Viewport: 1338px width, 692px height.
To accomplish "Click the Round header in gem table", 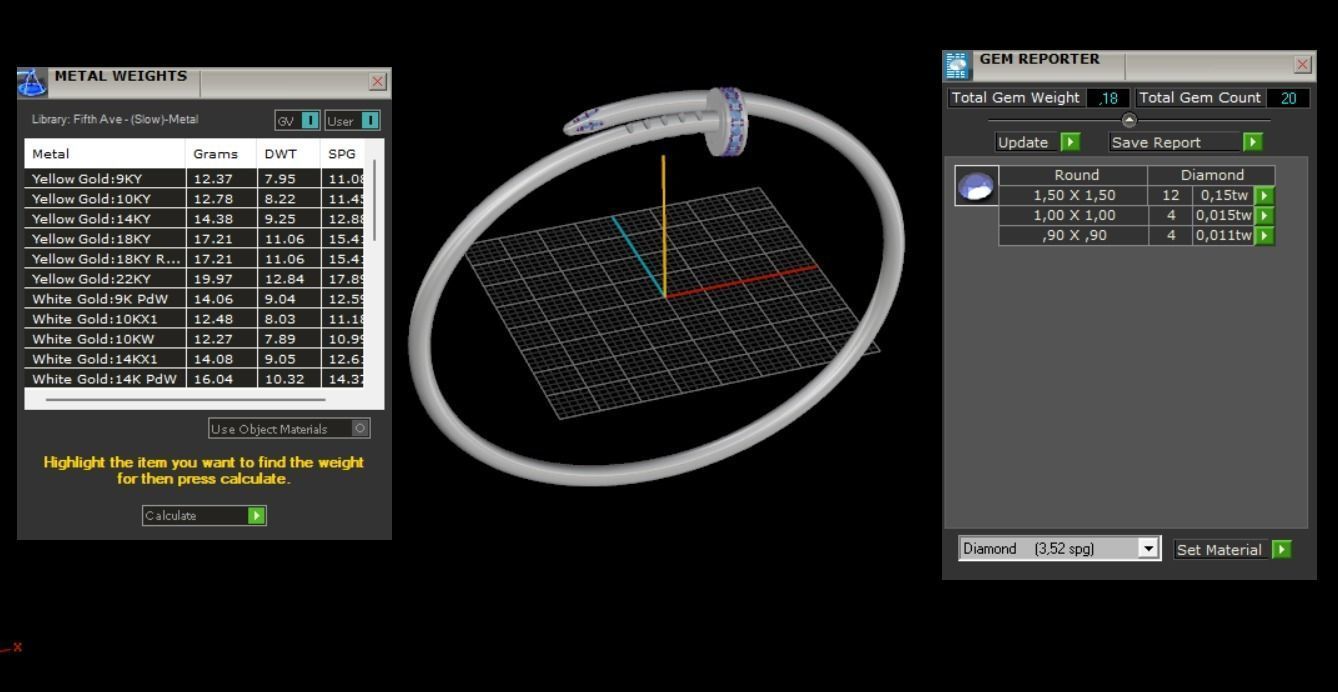I will click(x=1076, y=175).
